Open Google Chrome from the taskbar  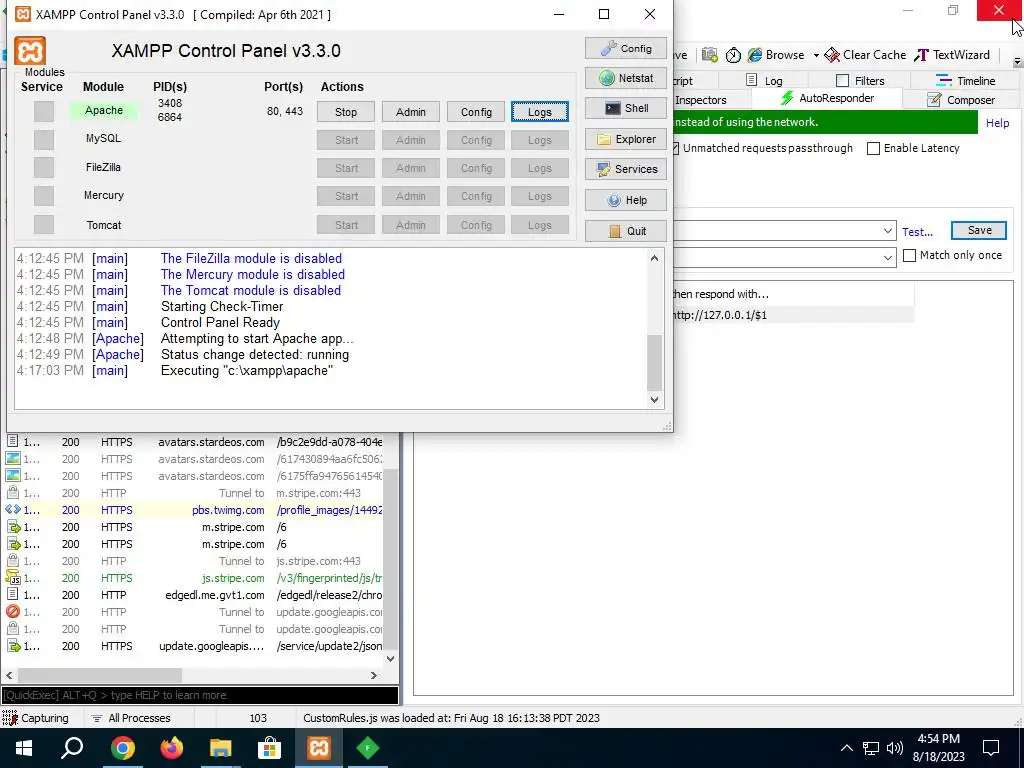pos(123,748)
